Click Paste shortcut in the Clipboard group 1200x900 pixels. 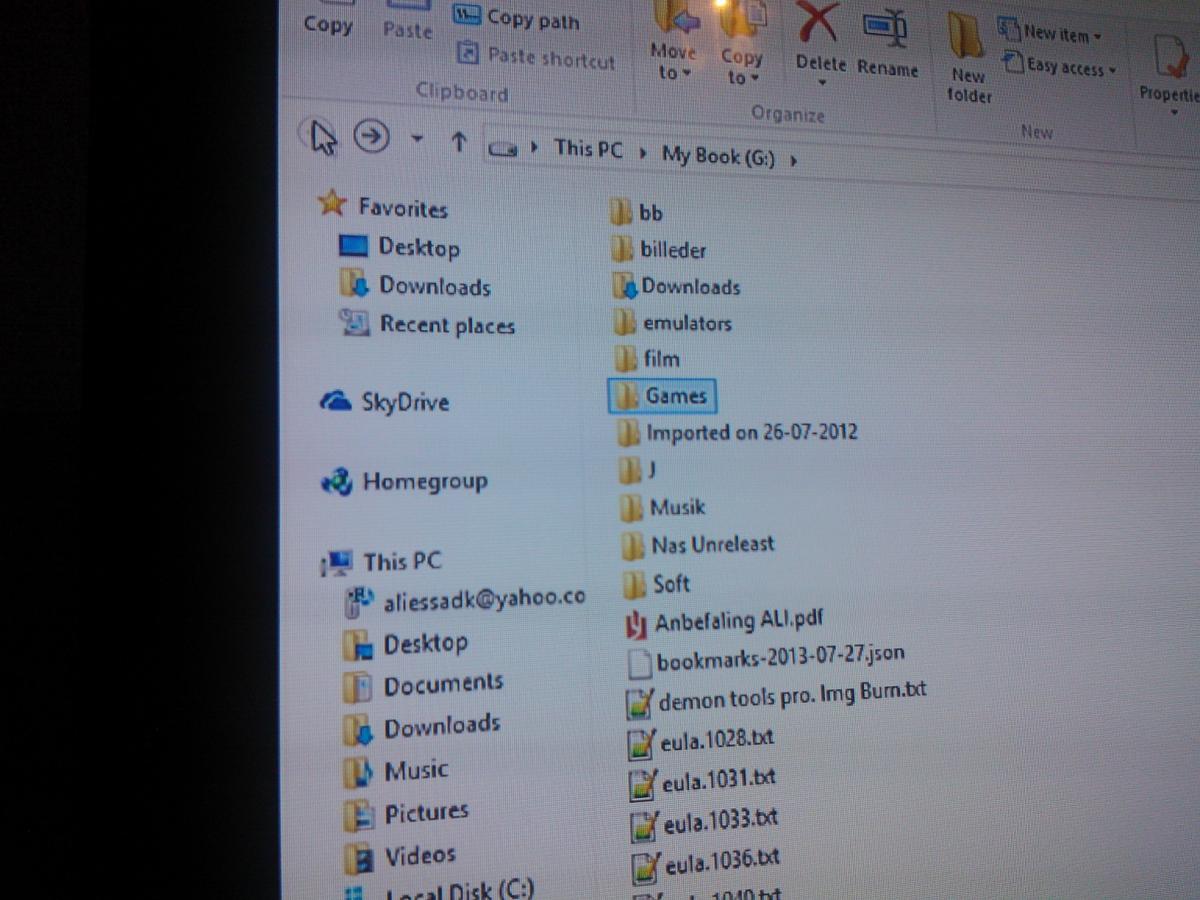coord(536,57)
